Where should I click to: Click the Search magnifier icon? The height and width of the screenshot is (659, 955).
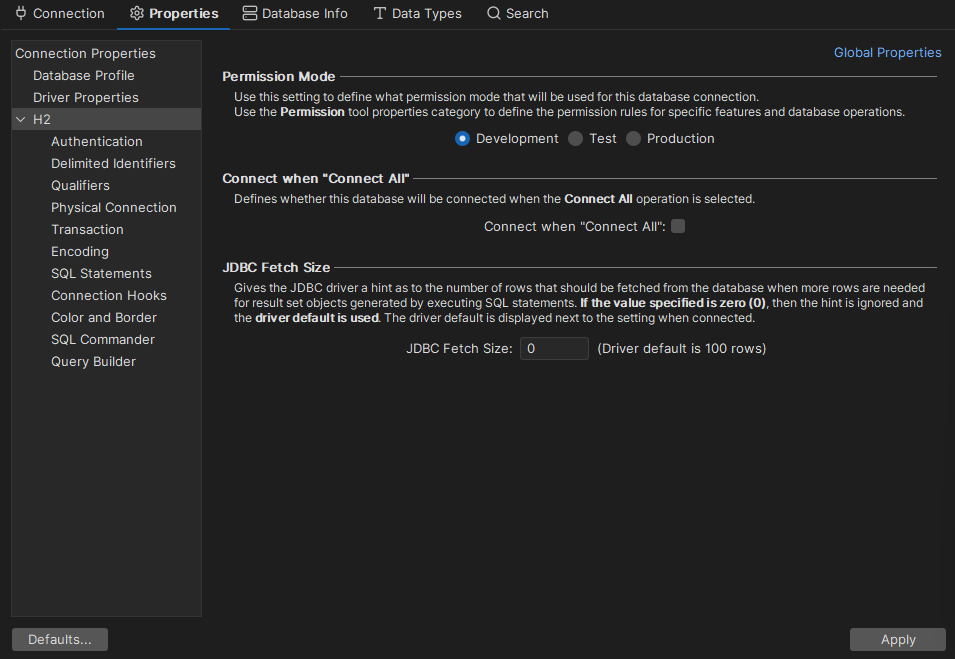[492, 13]
